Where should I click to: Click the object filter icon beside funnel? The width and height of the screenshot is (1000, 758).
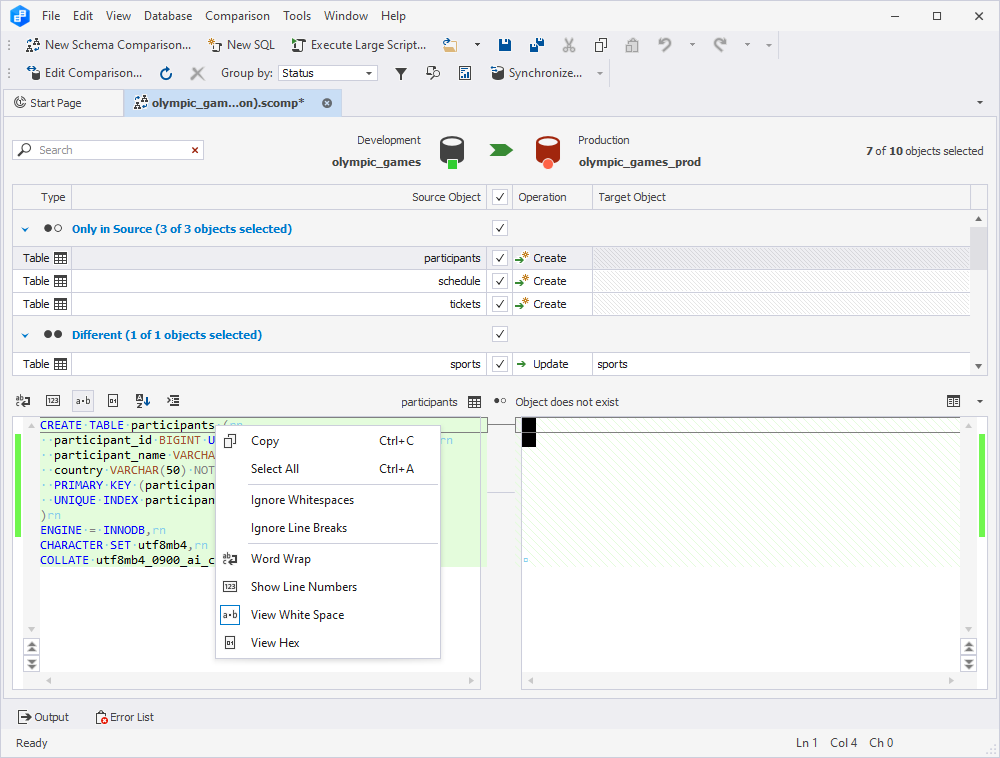coord(433,73)
